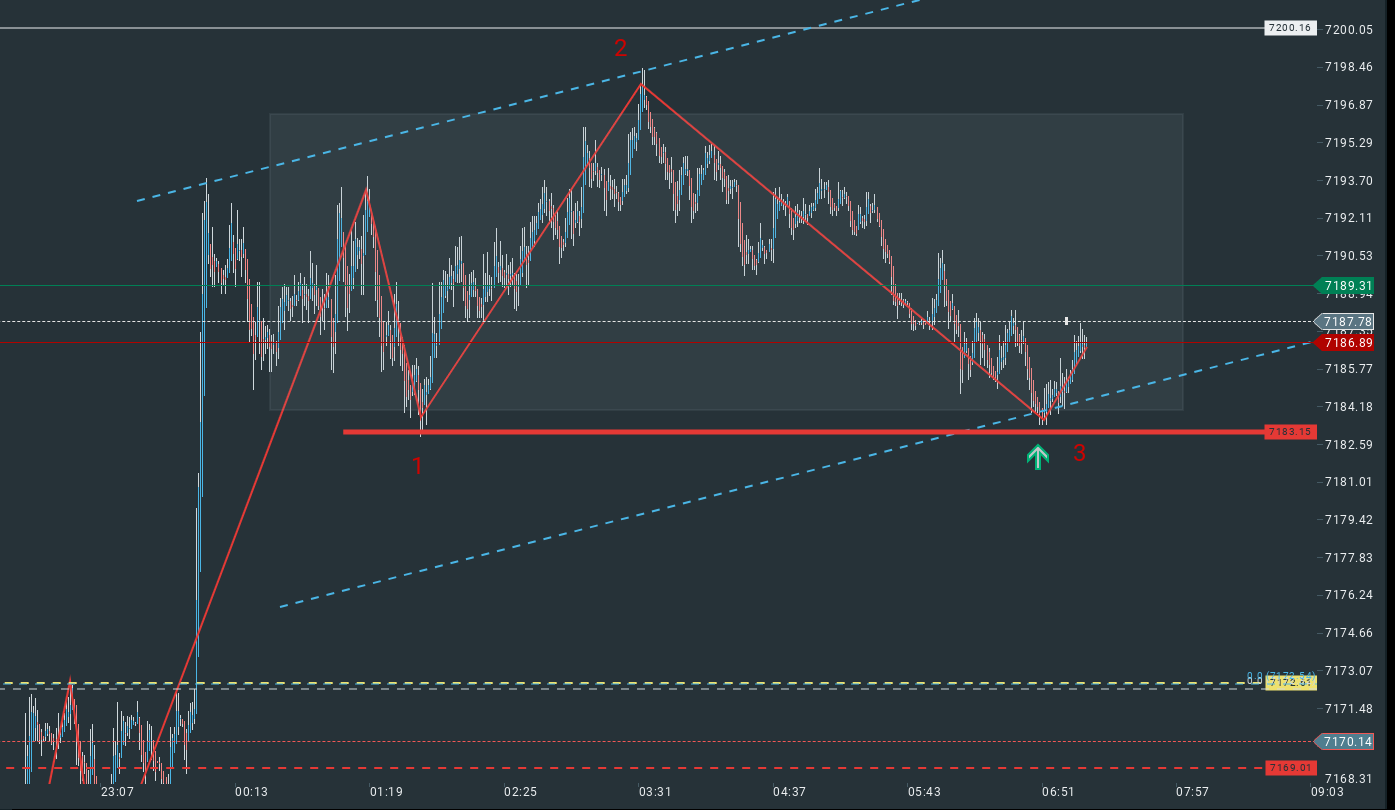Click the 7182.59 price axis value
Viewport: 1395px width, 810px height.
coord(1347,444)
